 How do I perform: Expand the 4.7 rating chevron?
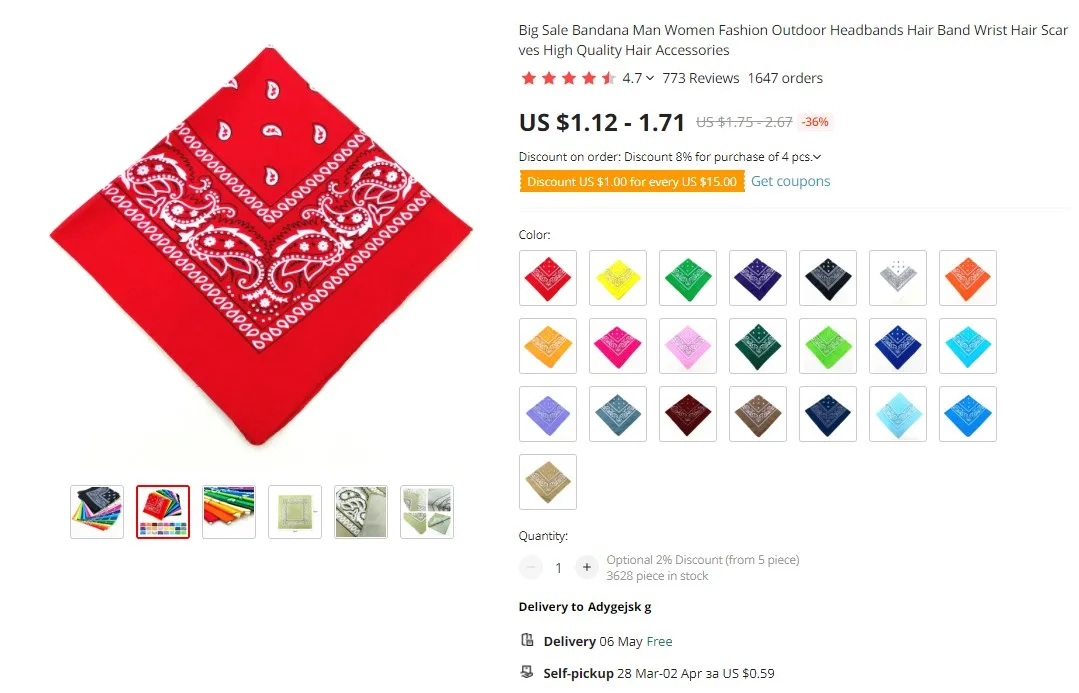(650, 78)
